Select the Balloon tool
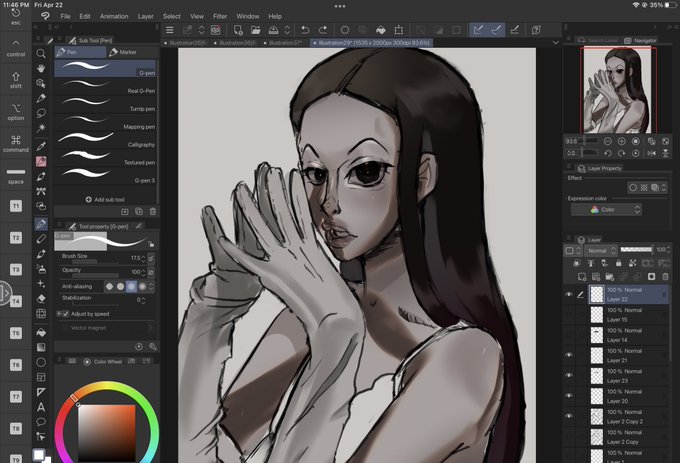This screenshot has width=680, height=463. point(41,421)
